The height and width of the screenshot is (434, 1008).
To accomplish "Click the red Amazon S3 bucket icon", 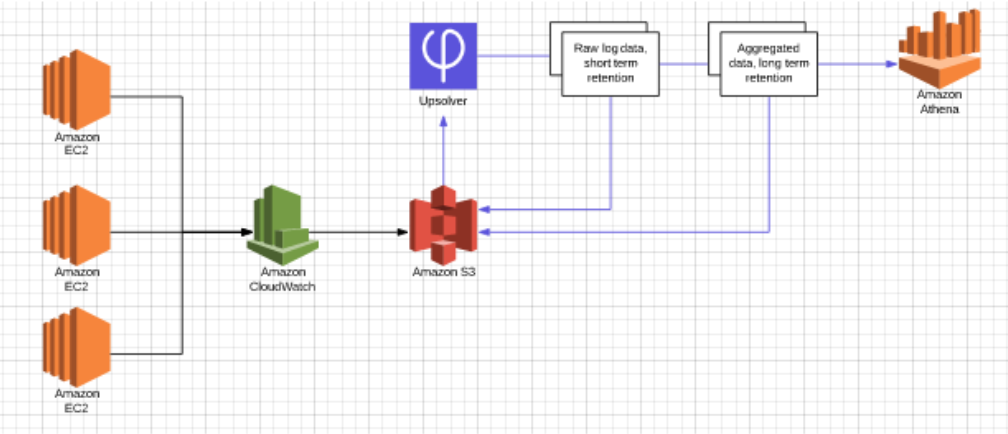I will click(x=444, y=224).
